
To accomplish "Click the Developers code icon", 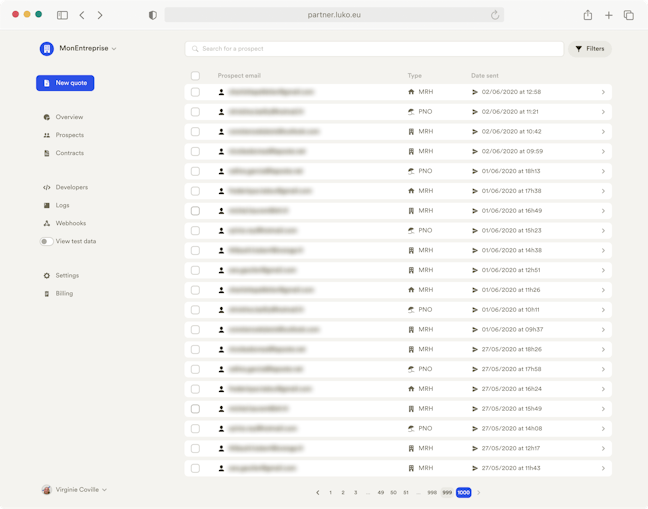I will [47, 187].
